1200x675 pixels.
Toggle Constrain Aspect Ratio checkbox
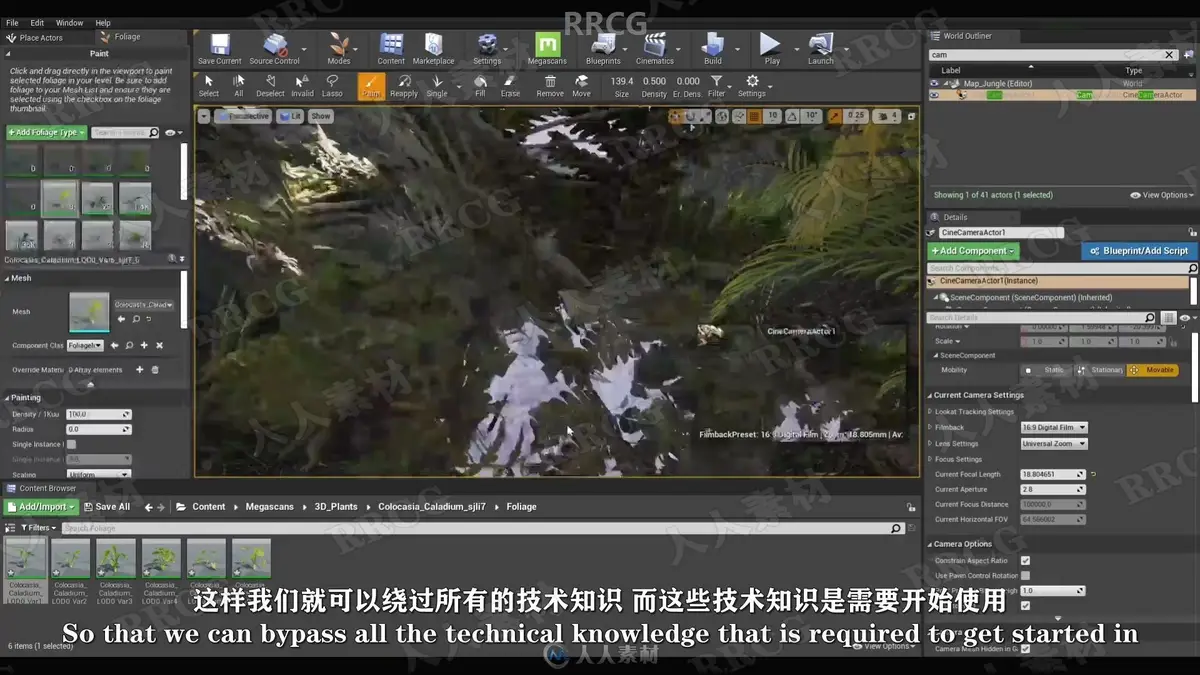(x=1025, y=561)
